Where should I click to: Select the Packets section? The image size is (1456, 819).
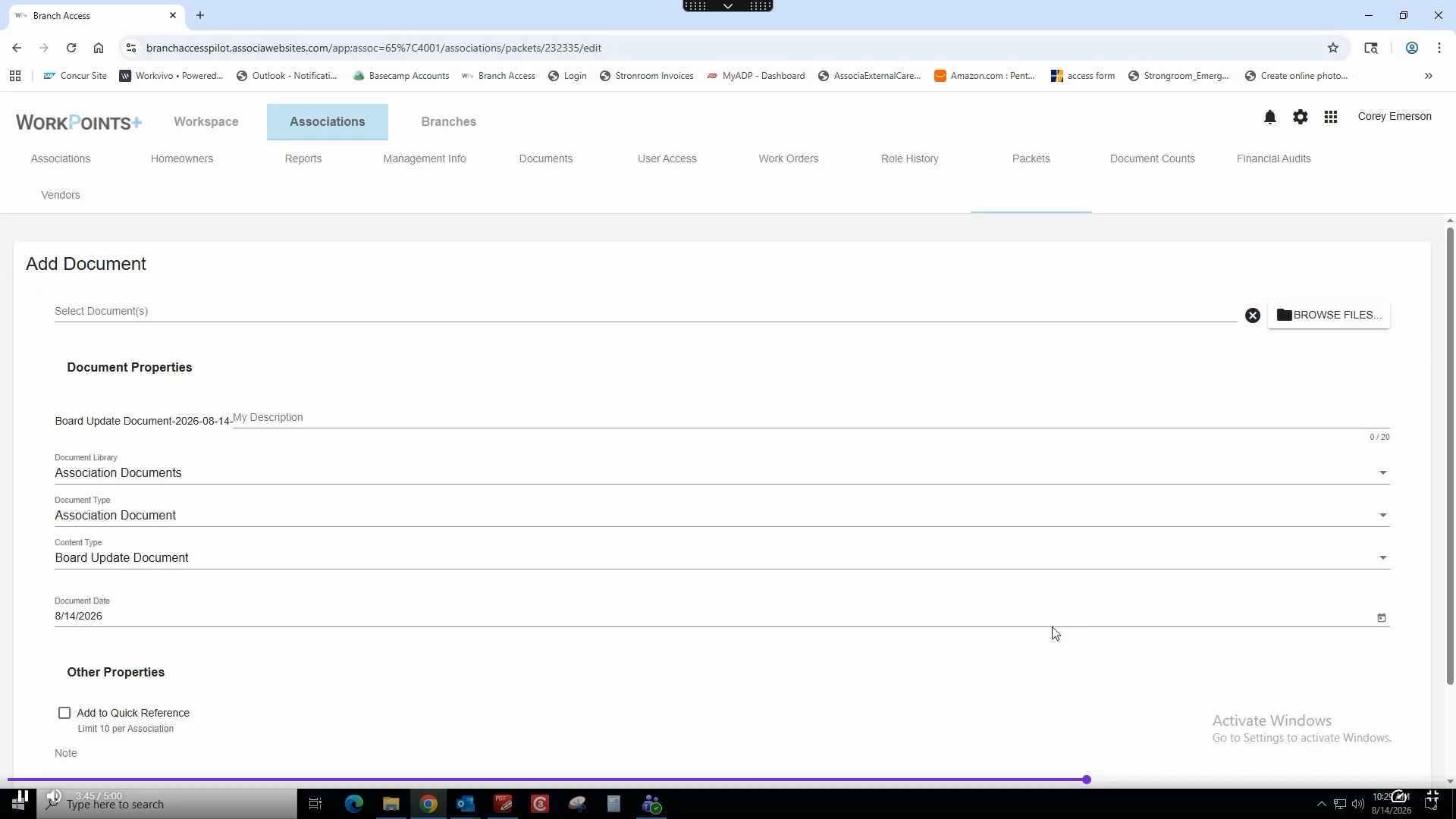1031,158
